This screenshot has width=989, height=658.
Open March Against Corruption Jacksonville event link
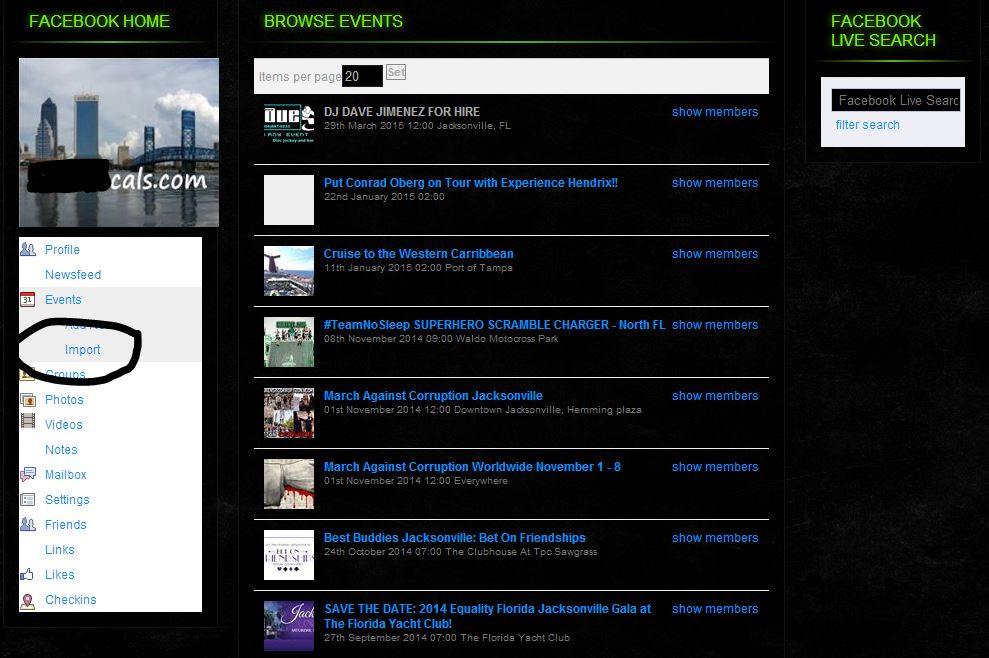(433, 396)
